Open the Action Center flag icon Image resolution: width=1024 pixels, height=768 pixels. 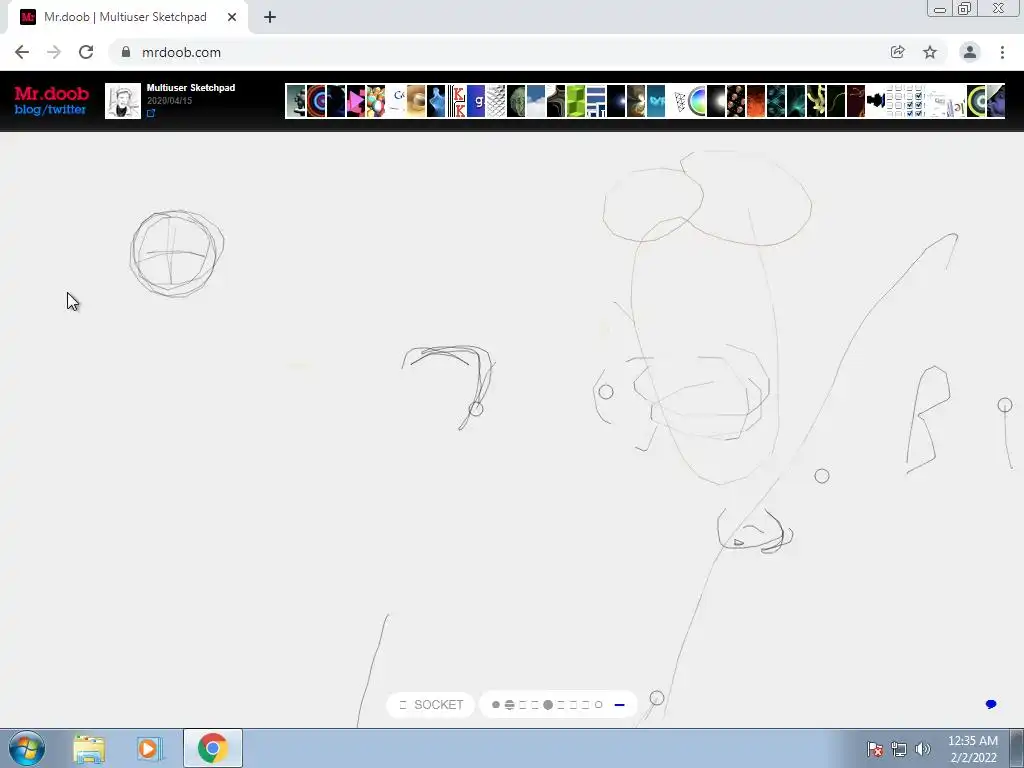pyautogui.click(x=874, y=749)
